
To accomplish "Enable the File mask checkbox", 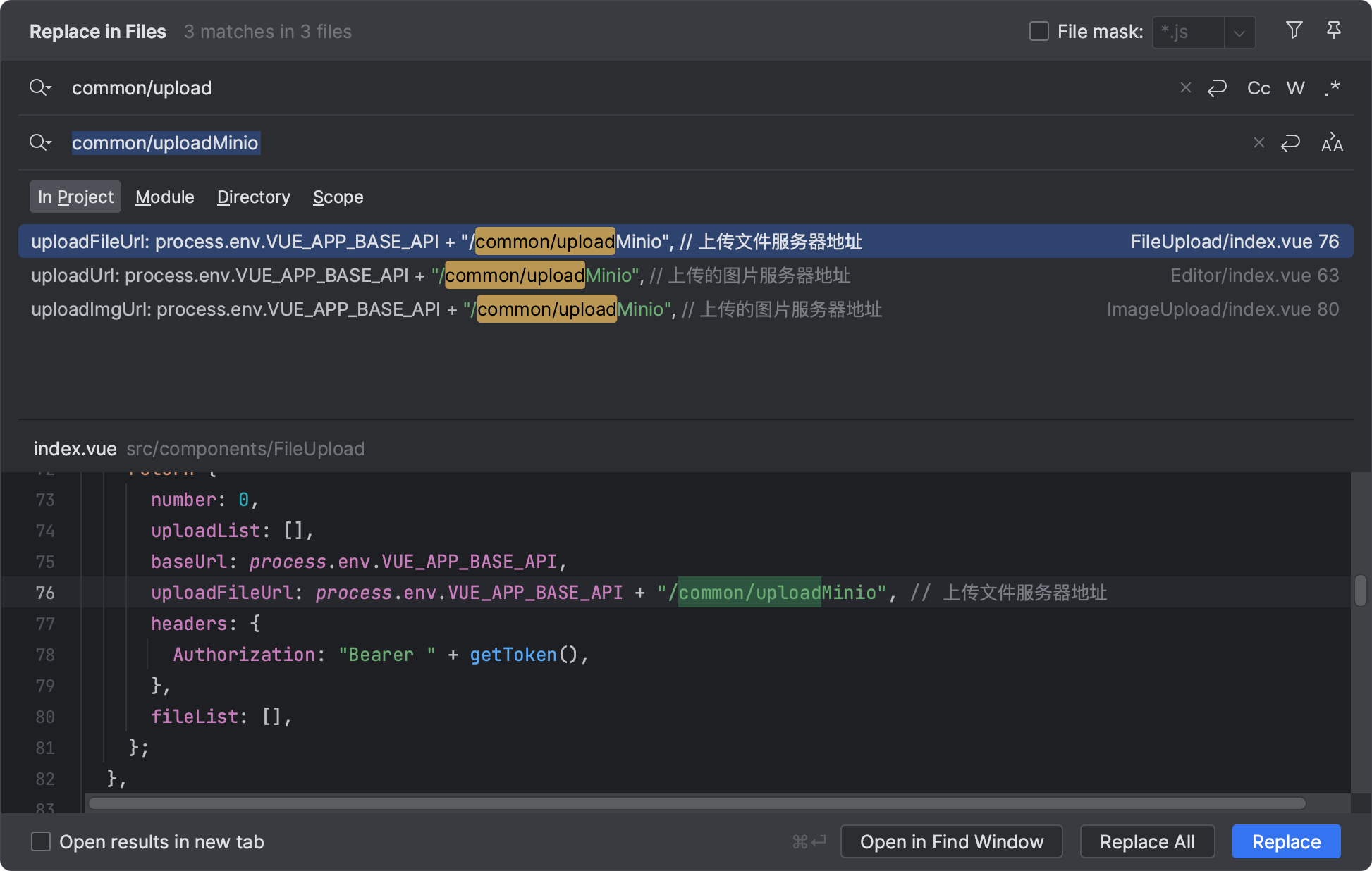I will 1039,31.
